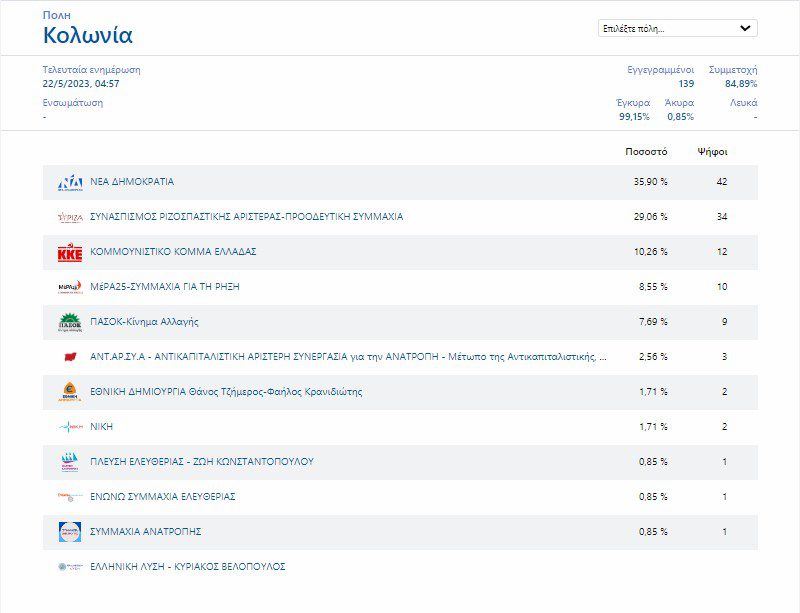Click the Νέα Δημοκρατία party logo

coord(70,182)
